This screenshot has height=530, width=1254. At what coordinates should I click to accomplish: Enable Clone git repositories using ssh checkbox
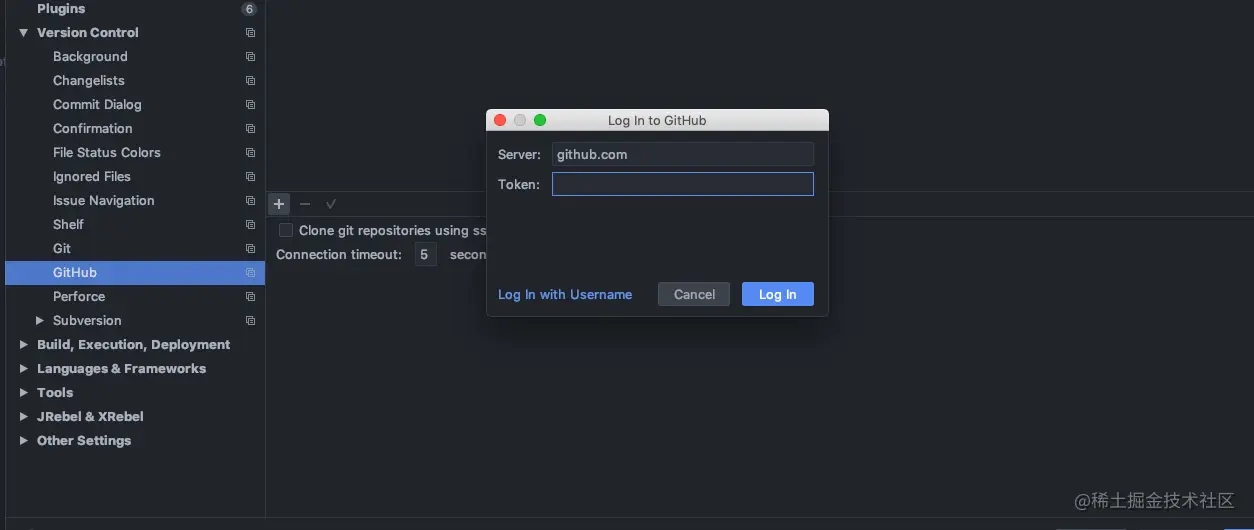(286, 230)
